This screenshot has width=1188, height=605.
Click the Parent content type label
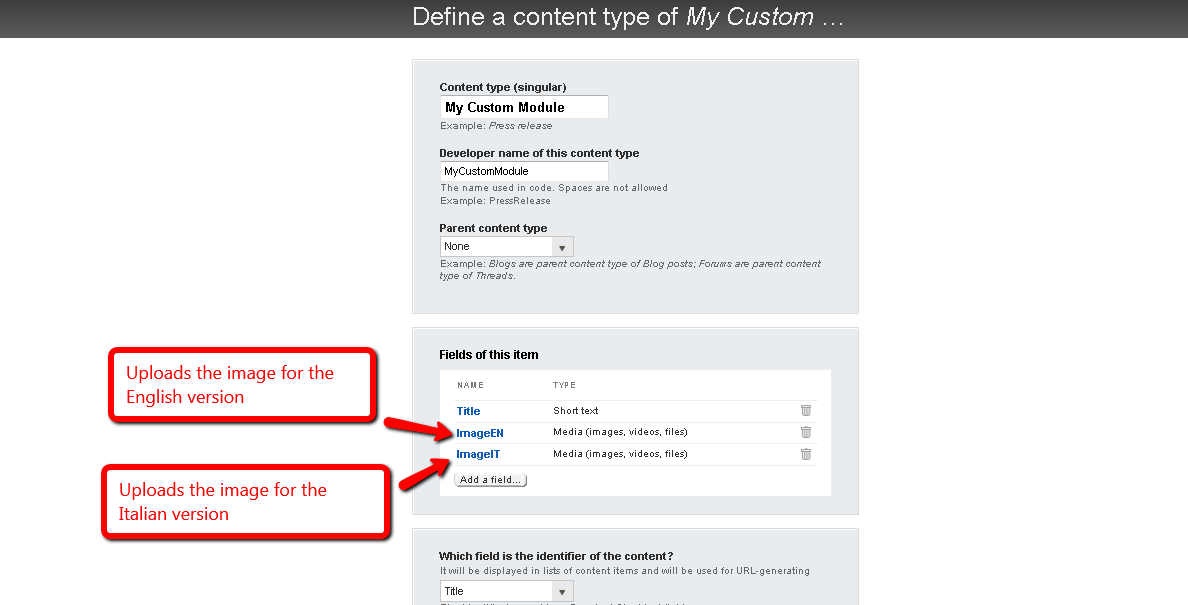[493, 228]
